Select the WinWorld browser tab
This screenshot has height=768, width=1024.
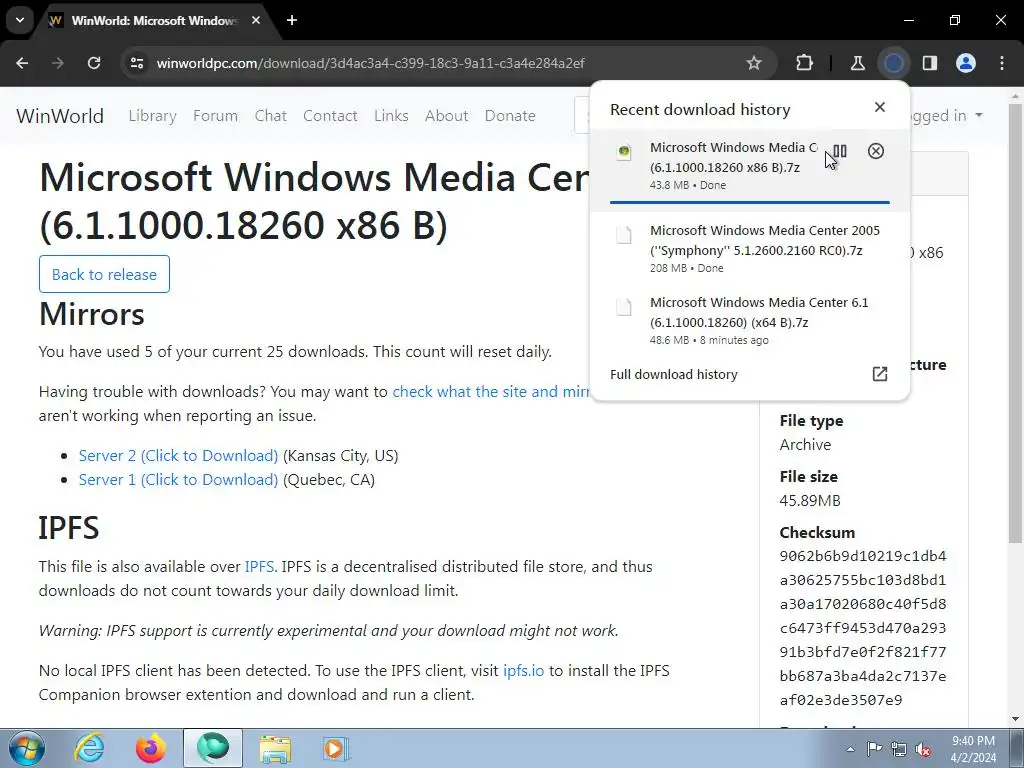[x=154, y=21]
